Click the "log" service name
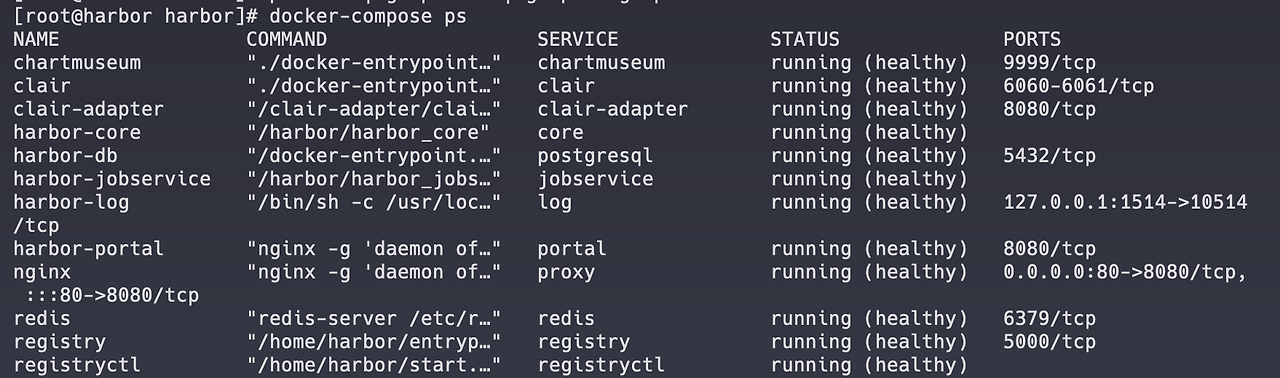Screen dimensions: 1280x378 (x=555, y=202)
